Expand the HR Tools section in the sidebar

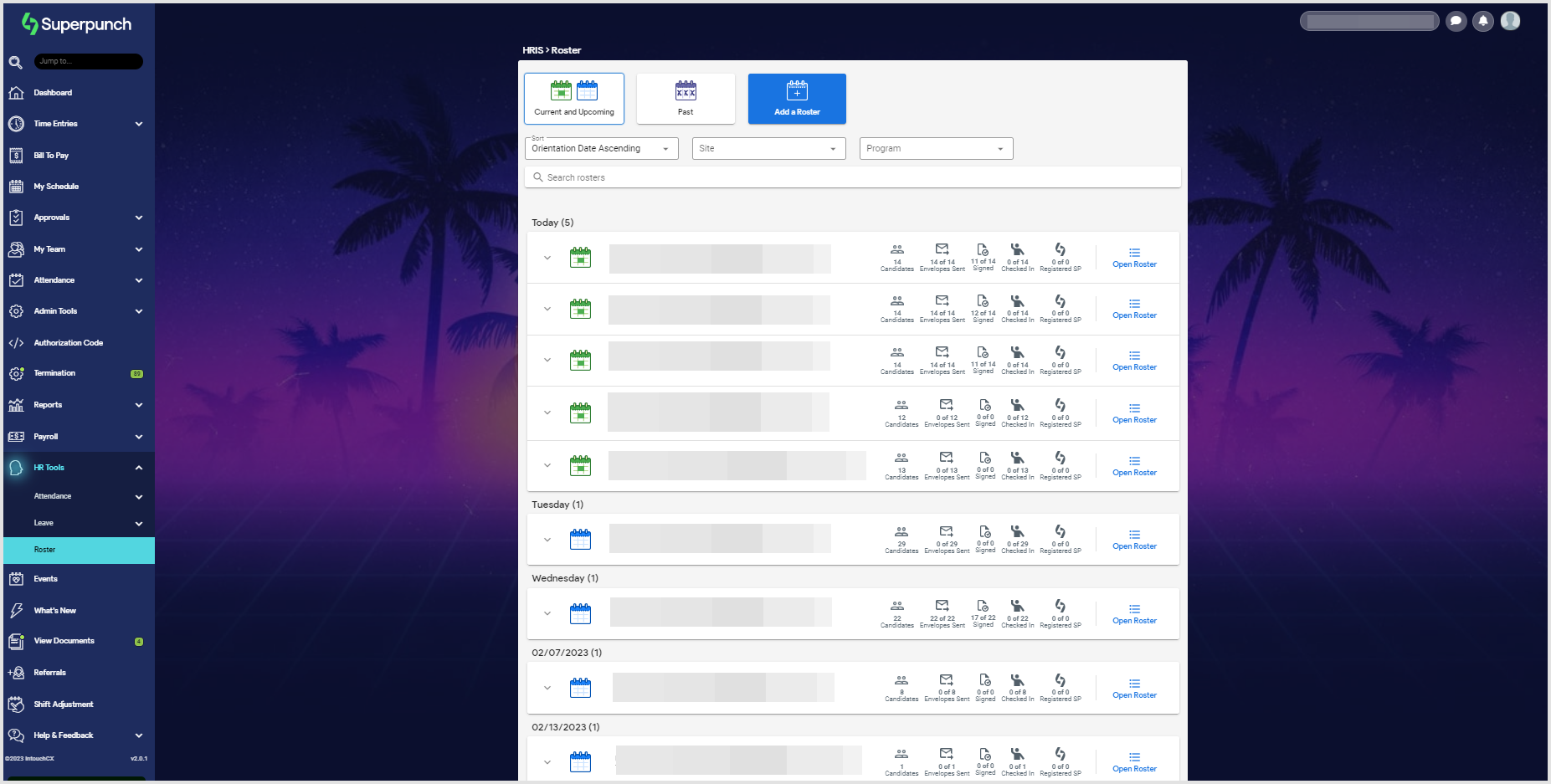pyautogui.click(x=78, y=467)
